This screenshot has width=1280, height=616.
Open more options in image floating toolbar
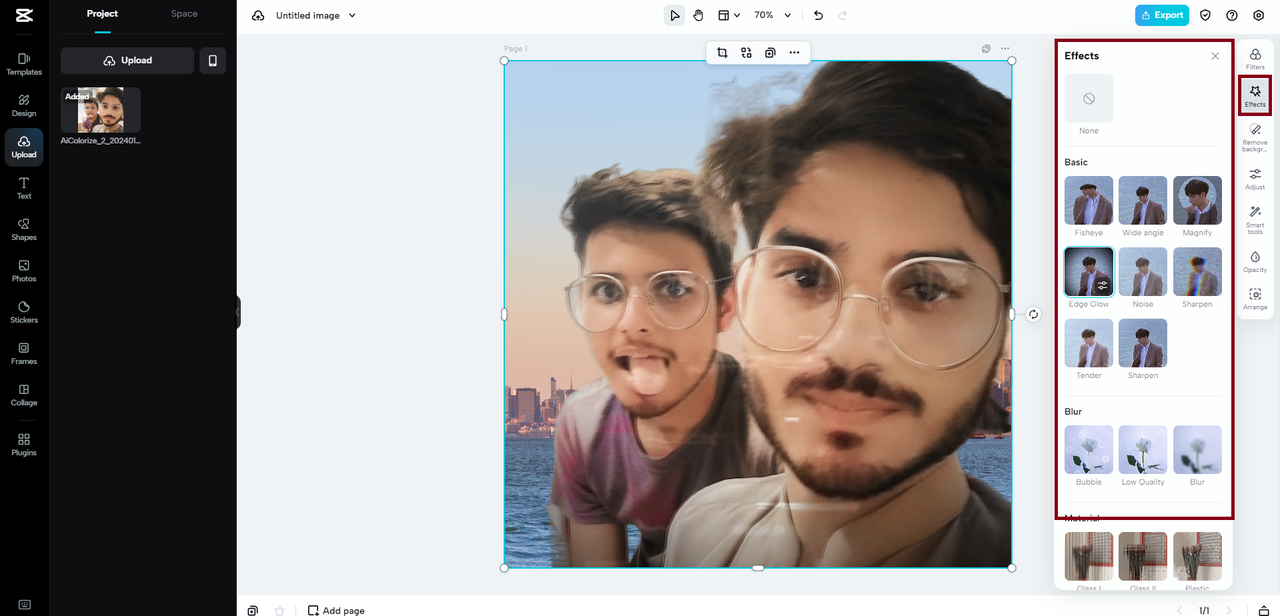[x=794, y=52]
